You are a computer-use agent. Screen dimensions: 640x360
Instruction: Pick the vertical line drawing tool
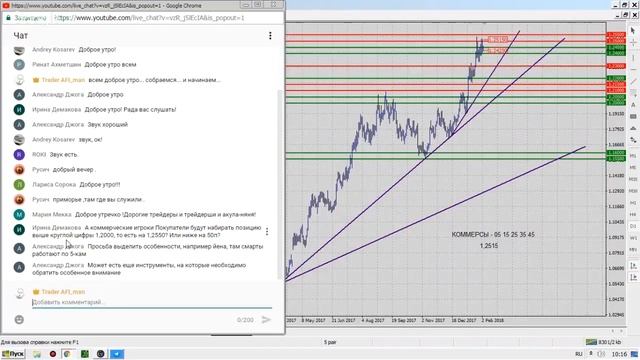[x=633, y=58]
